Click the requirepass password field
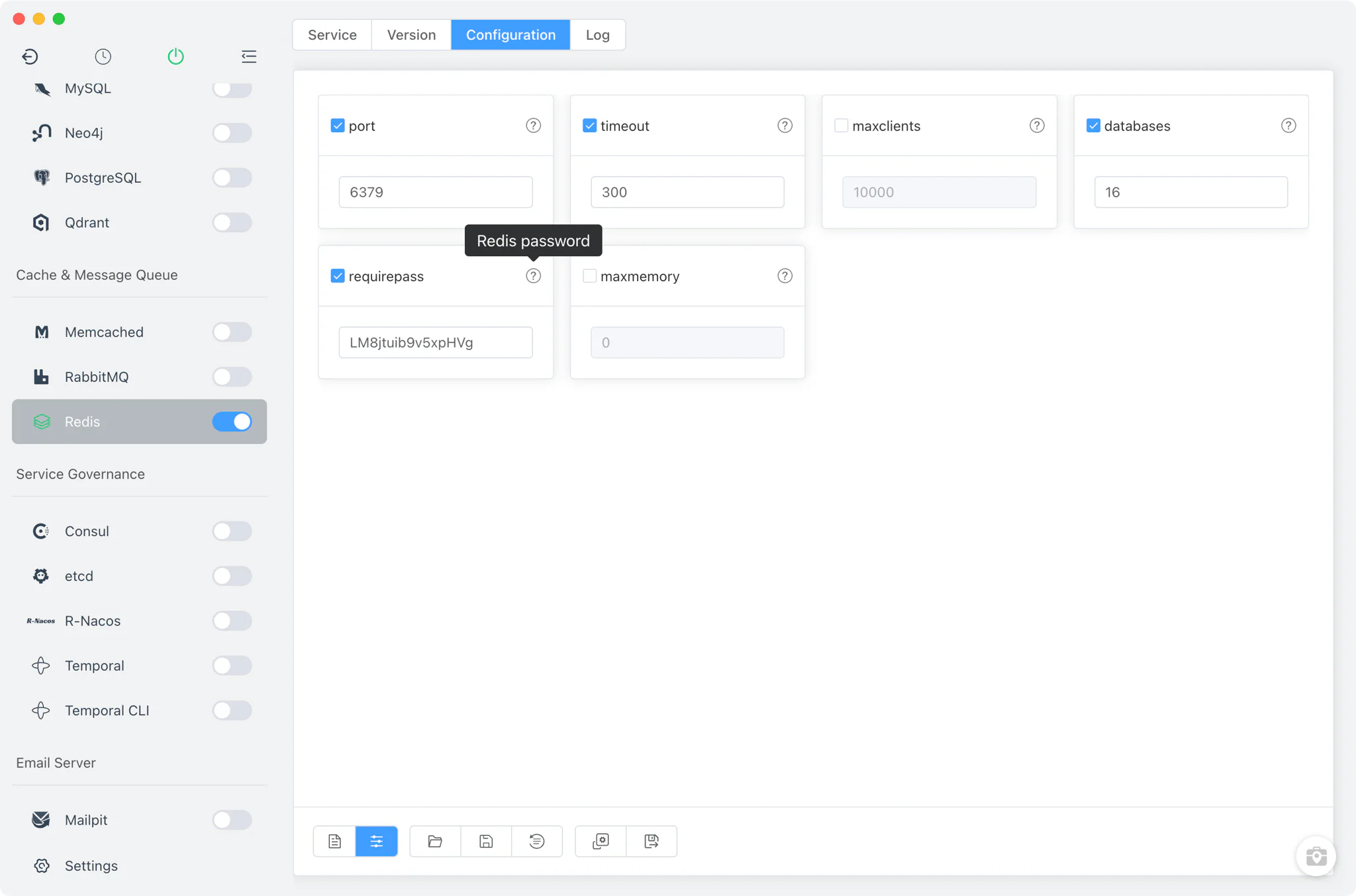Image resolution: width=1356 pixels, height=896 pixels. [436, 342]
